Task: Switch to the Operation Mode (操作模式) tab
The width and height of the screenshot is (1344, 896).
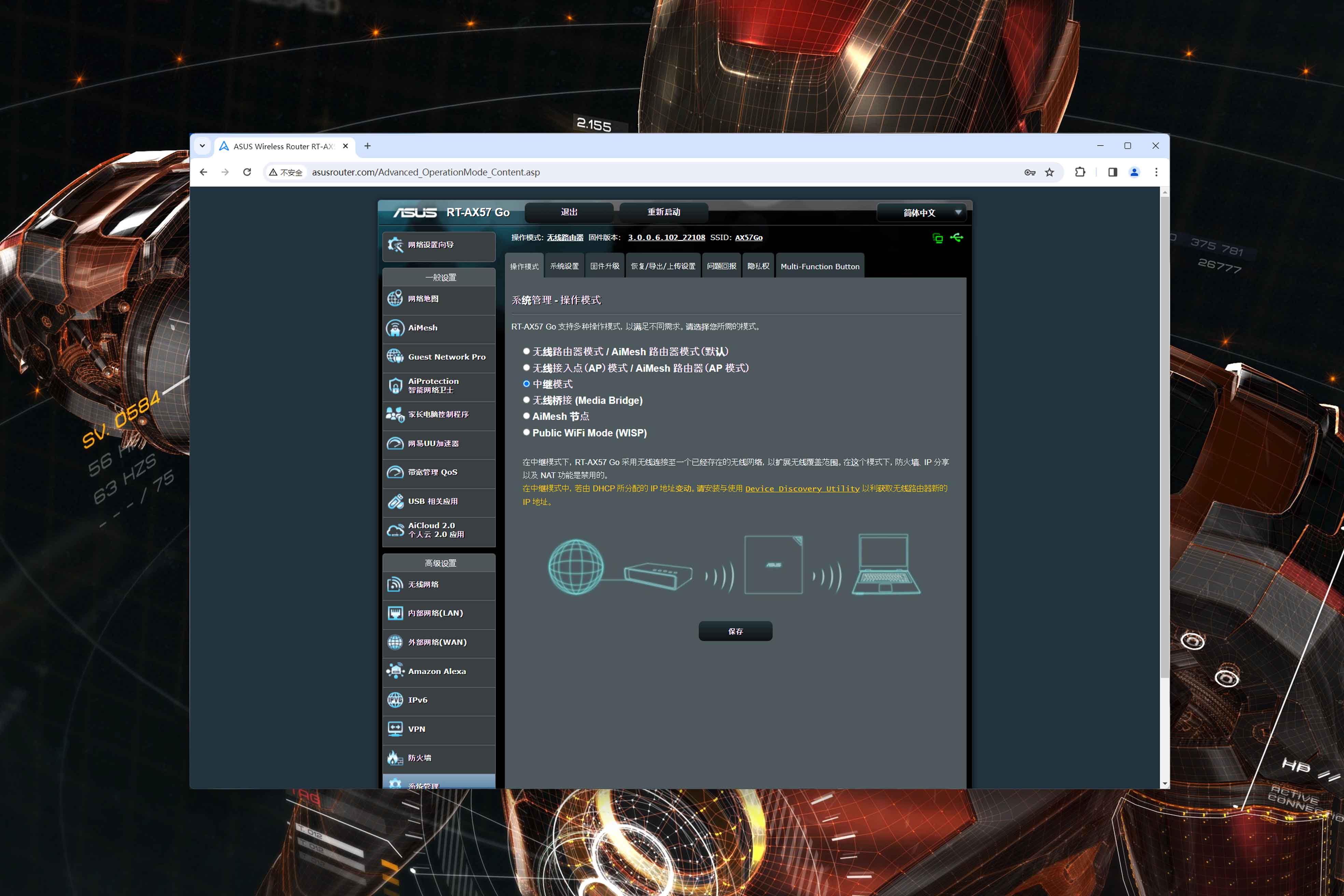Action: [x=524, y=266]
